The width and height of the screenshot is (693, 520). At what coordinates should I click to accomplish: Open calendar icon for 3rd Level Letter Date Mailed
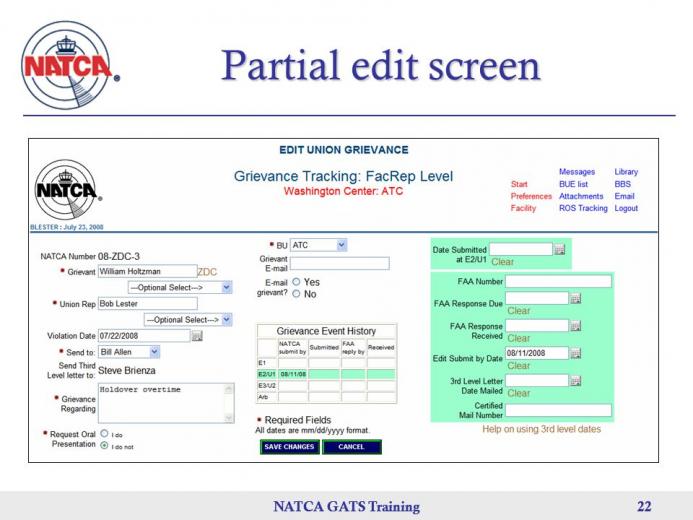point(575,380)
